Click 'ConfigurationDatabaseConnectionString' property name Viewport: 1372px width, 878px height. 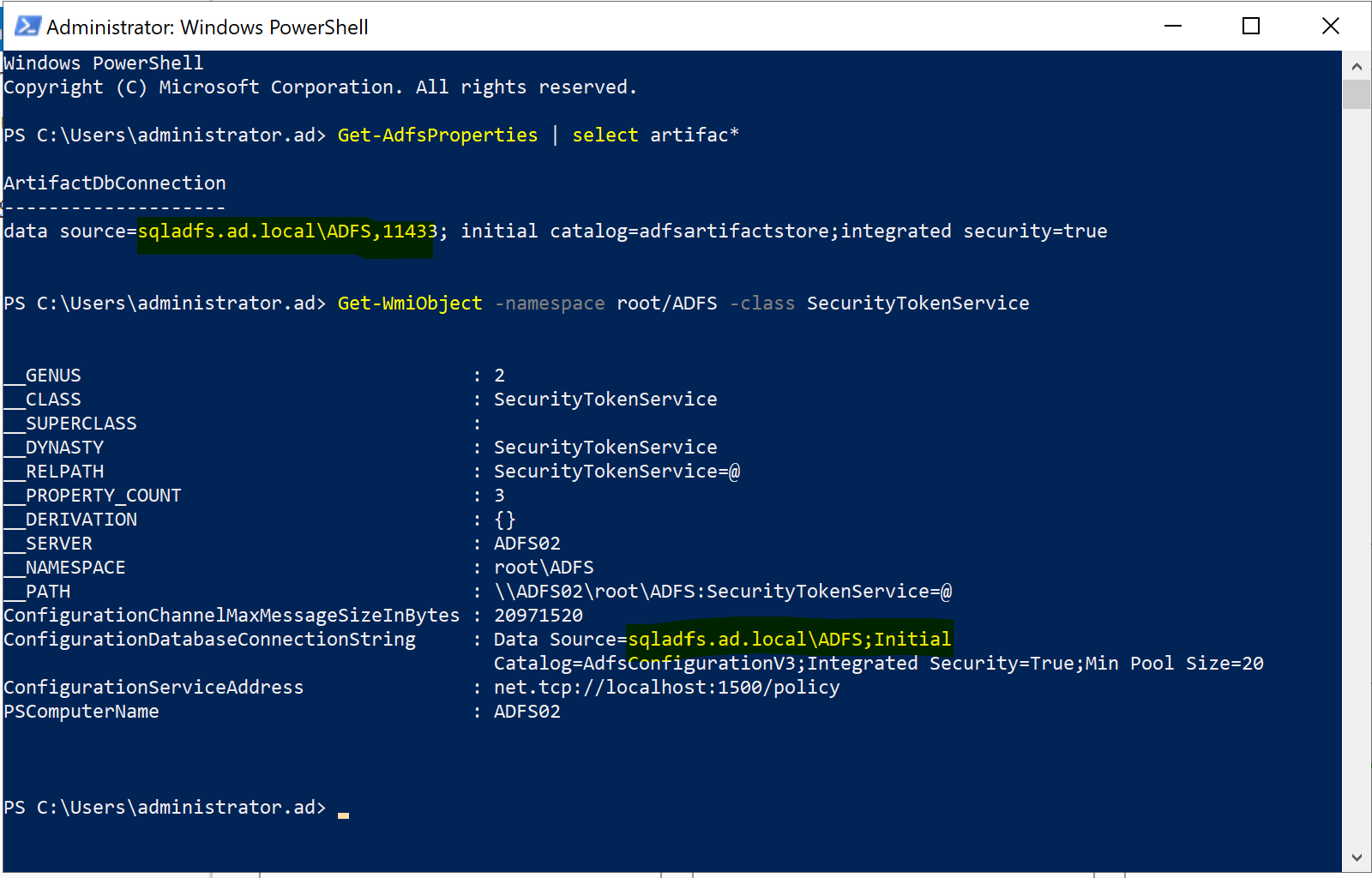pos(209,640)
